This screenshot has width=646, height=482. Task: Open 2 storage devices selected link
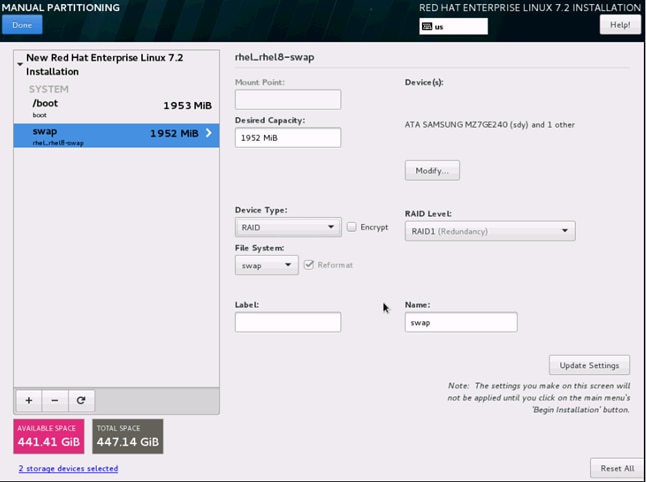click(68, 468)
